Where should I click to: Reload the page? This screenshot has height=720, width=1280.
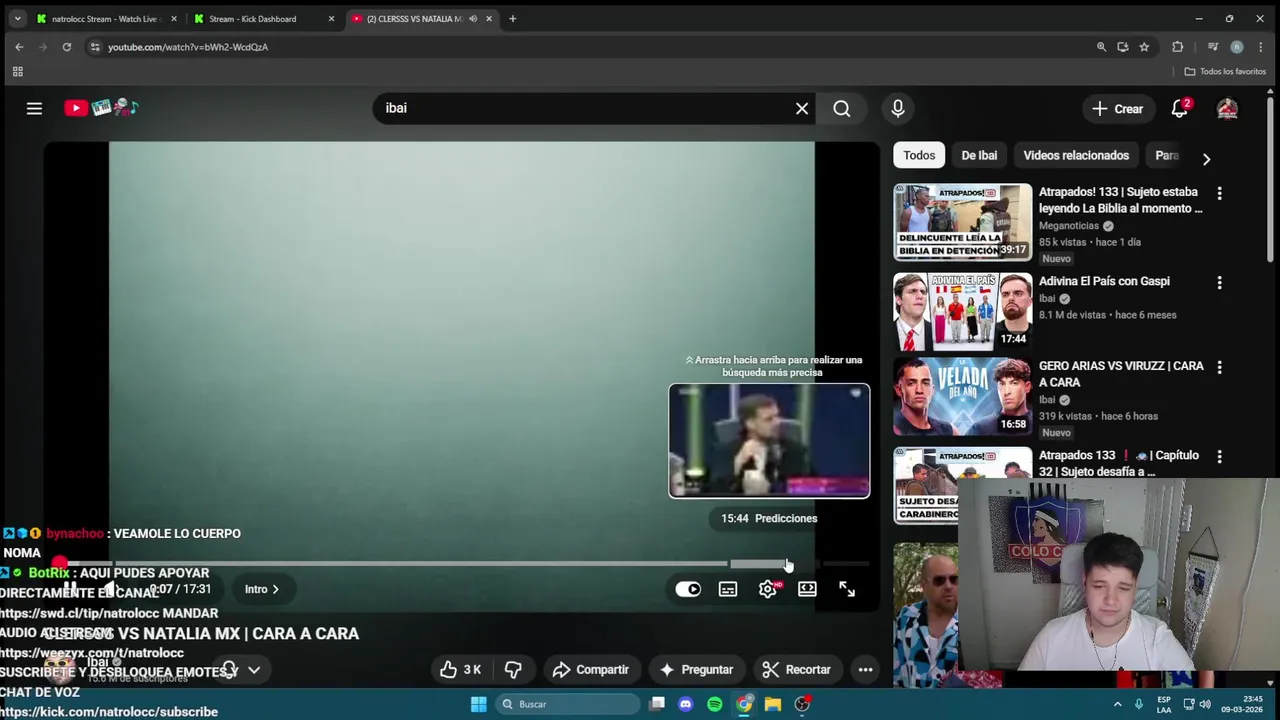click(67, 47)
